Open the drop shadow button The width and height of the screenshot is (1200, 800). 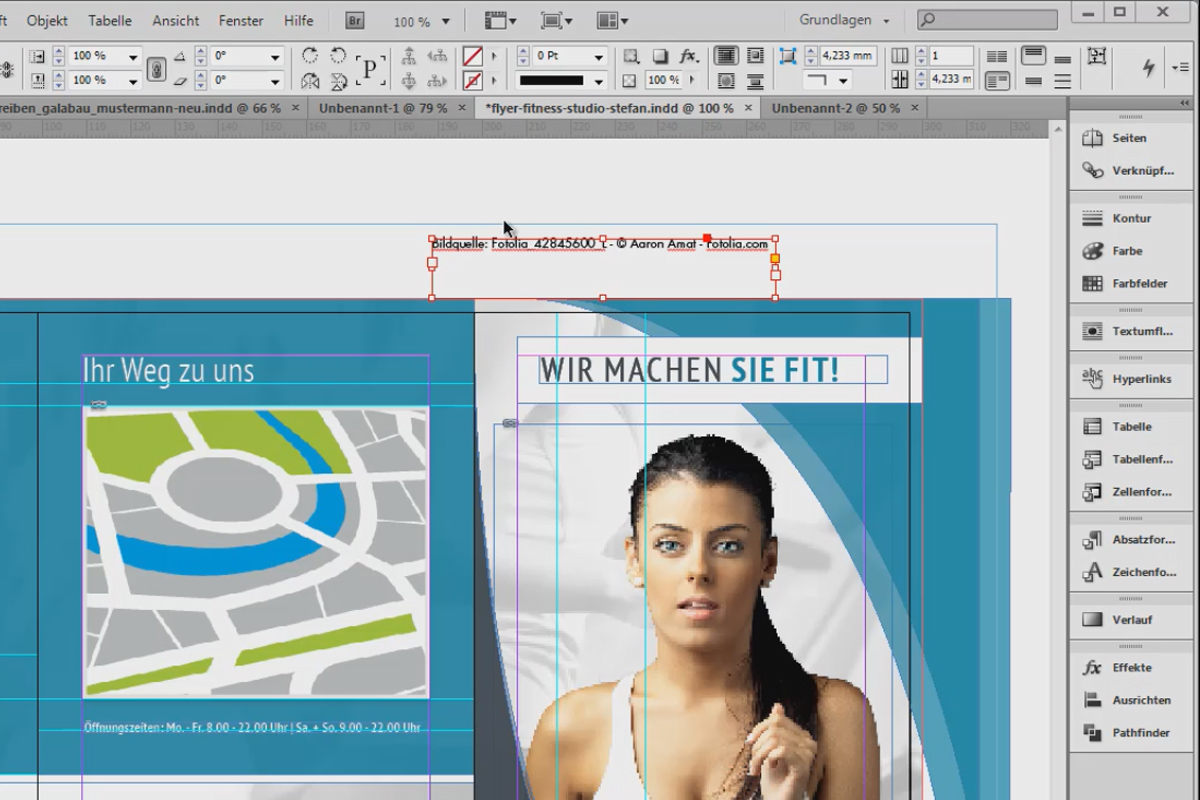click(660, 56)
